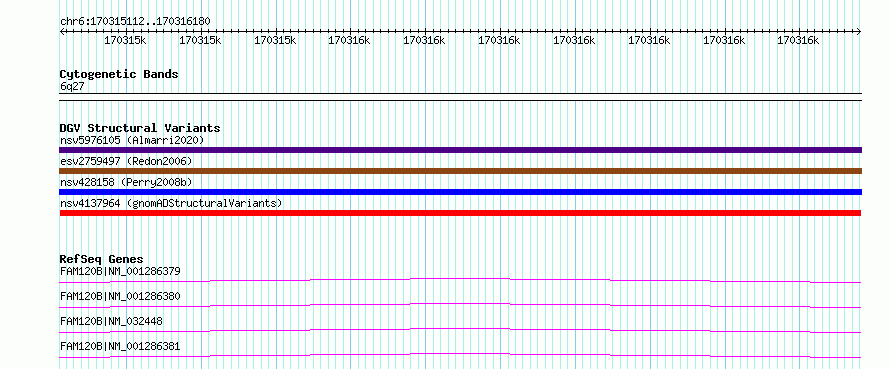Click the RefSeq Genes track title
The width and height of the screenshot is (890, 369).
101,259
